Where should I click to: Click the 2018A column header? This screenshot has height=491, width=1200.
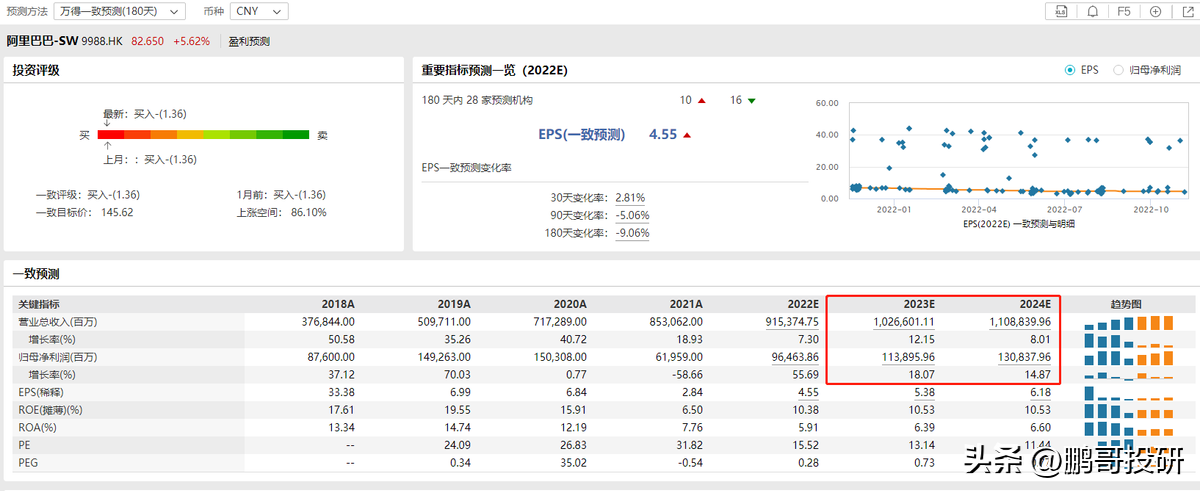click(338, 304)
